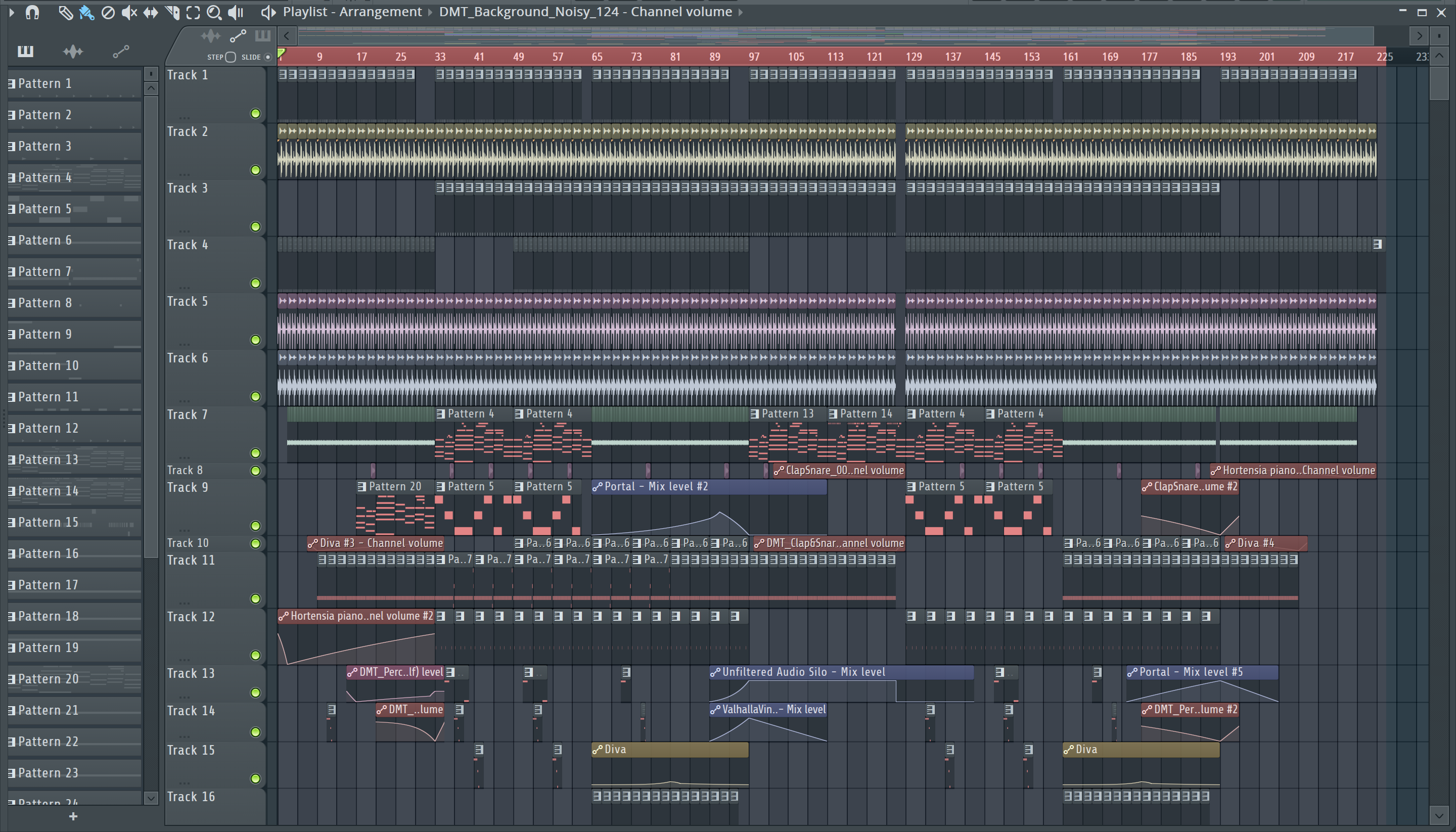Select the Diva #3 - Channel volume clip
The width and height of the screenshot is (1456, 832).
[x=376, y=543]
